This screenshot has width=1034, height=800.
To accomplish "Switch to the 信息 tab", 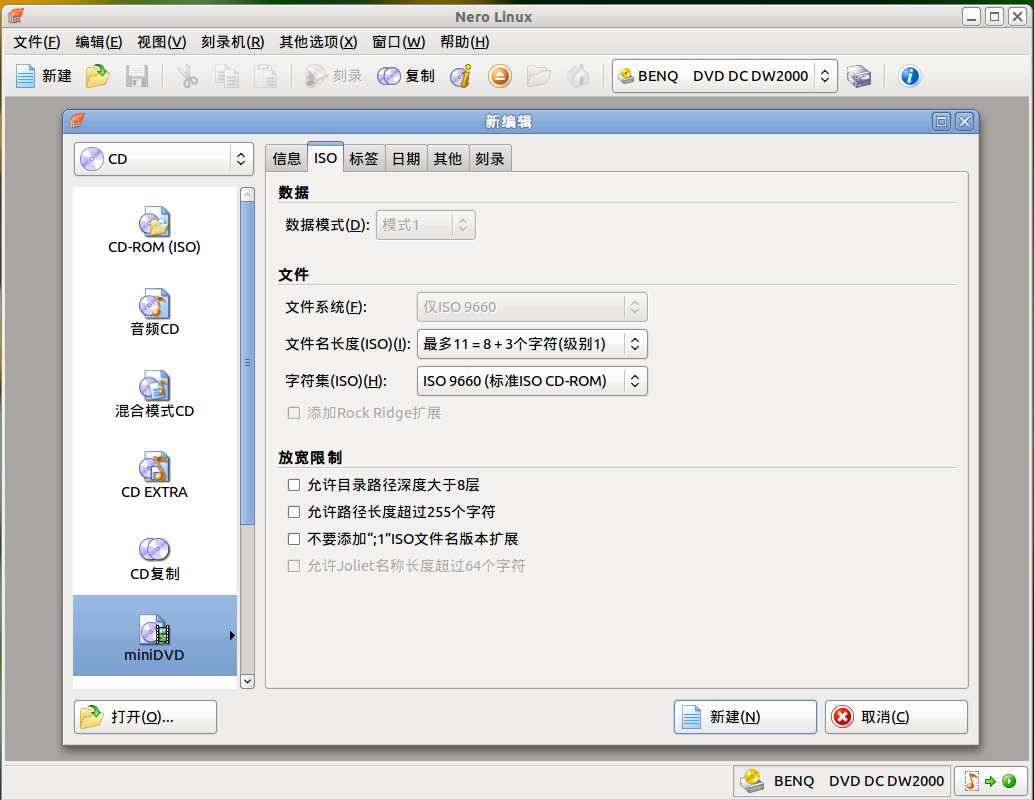I will coord(286,159).
